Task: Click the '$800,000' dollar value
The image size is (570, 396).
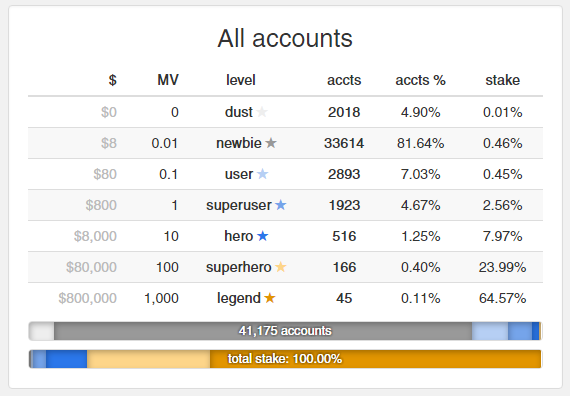Action: point(88,298)
